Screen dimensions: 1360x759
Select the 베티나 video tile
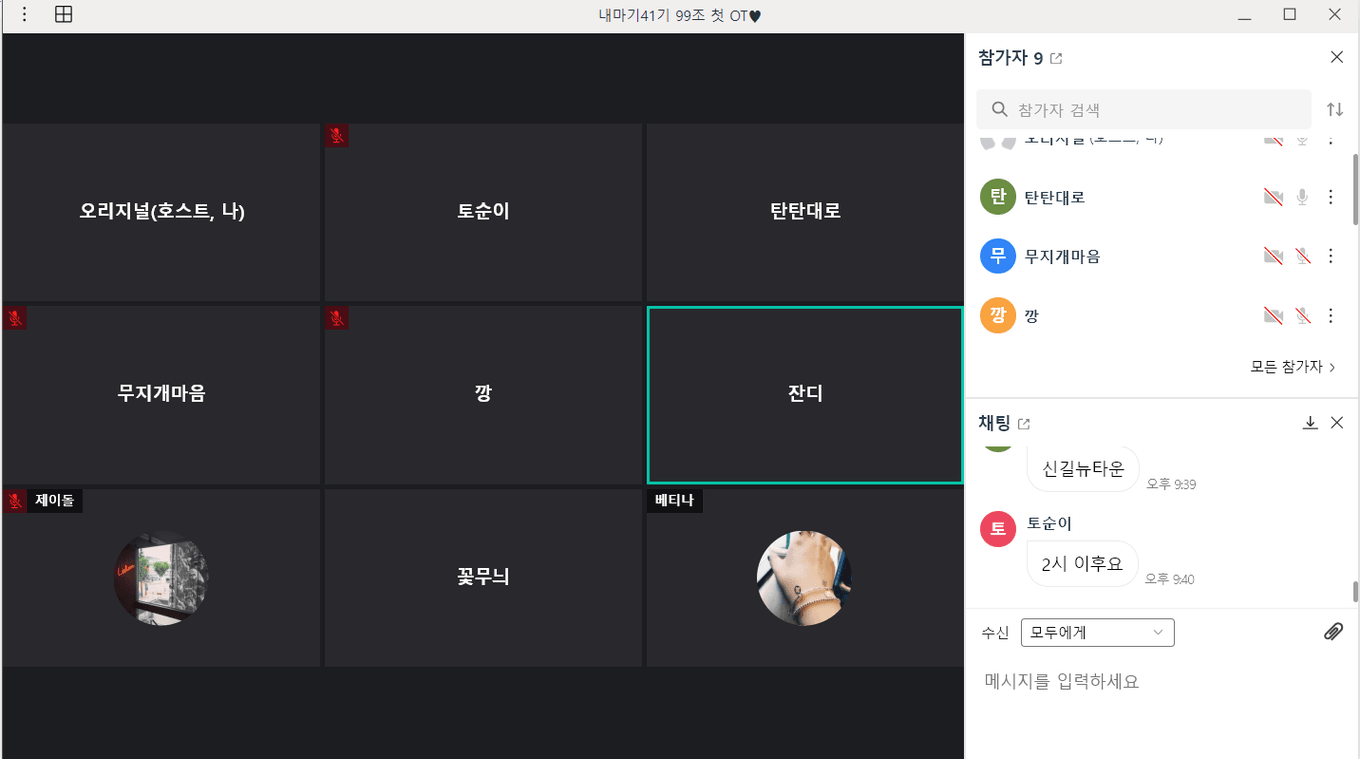click(x=805, y=577)
